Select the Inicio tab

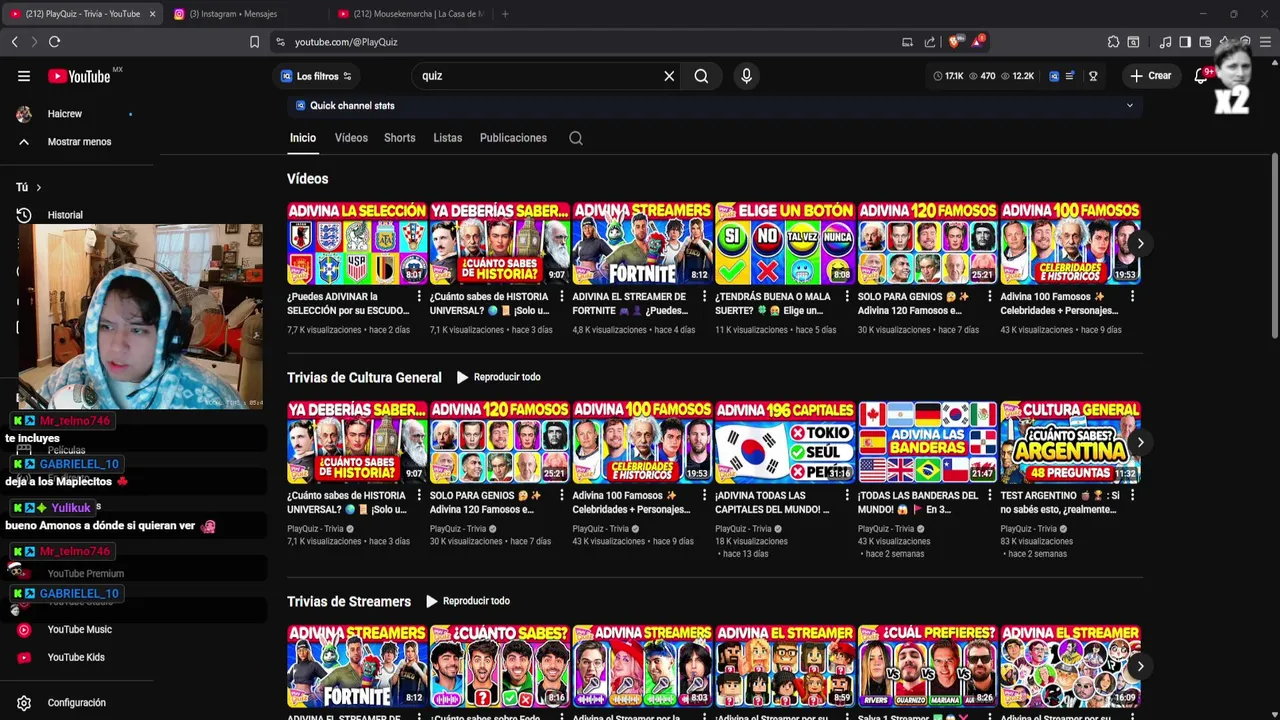point(303,138)
